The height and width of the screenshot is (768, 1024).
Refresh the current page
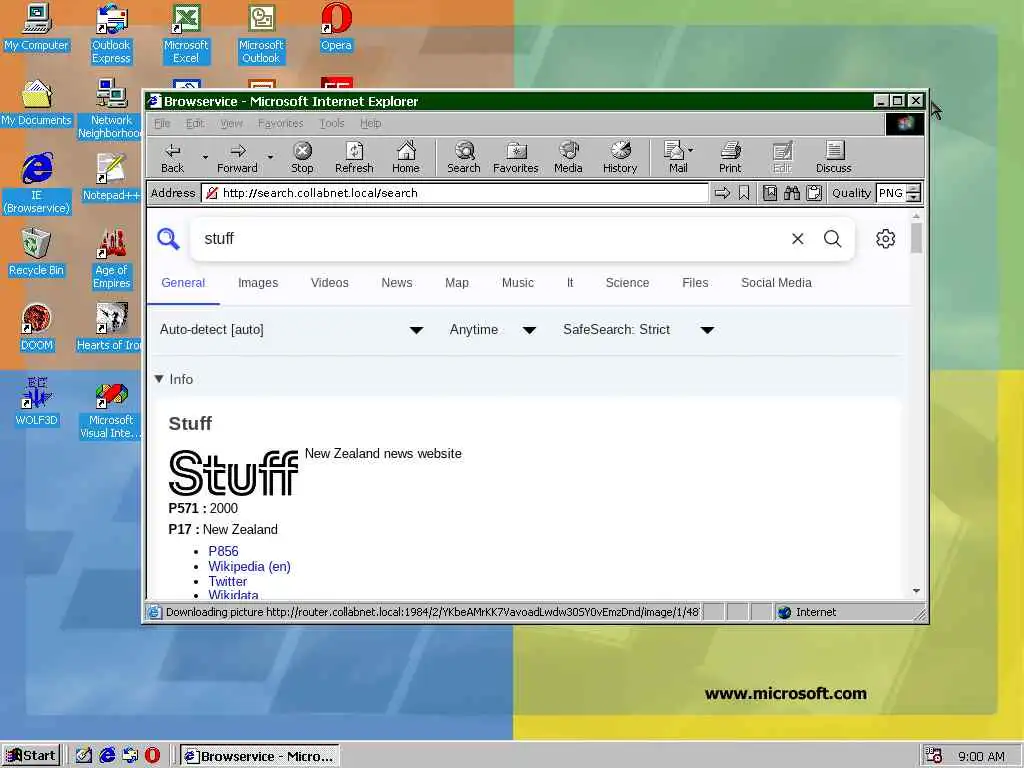pyautogui.click(x=354, y=158)
